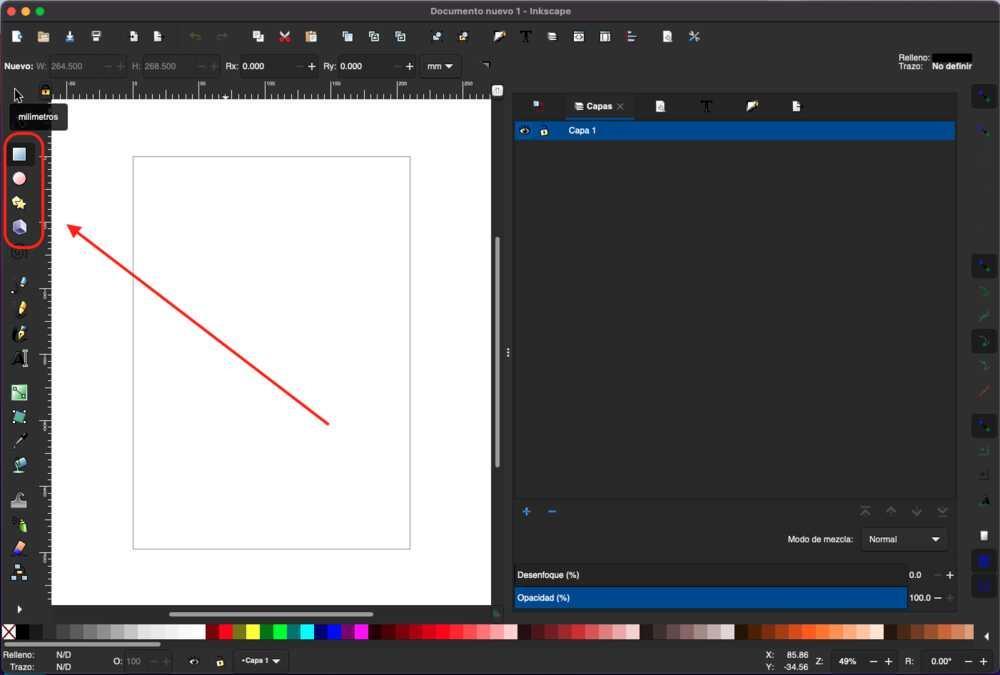
Task: Select the Paint Bucket tool
Action: (20, 465)
